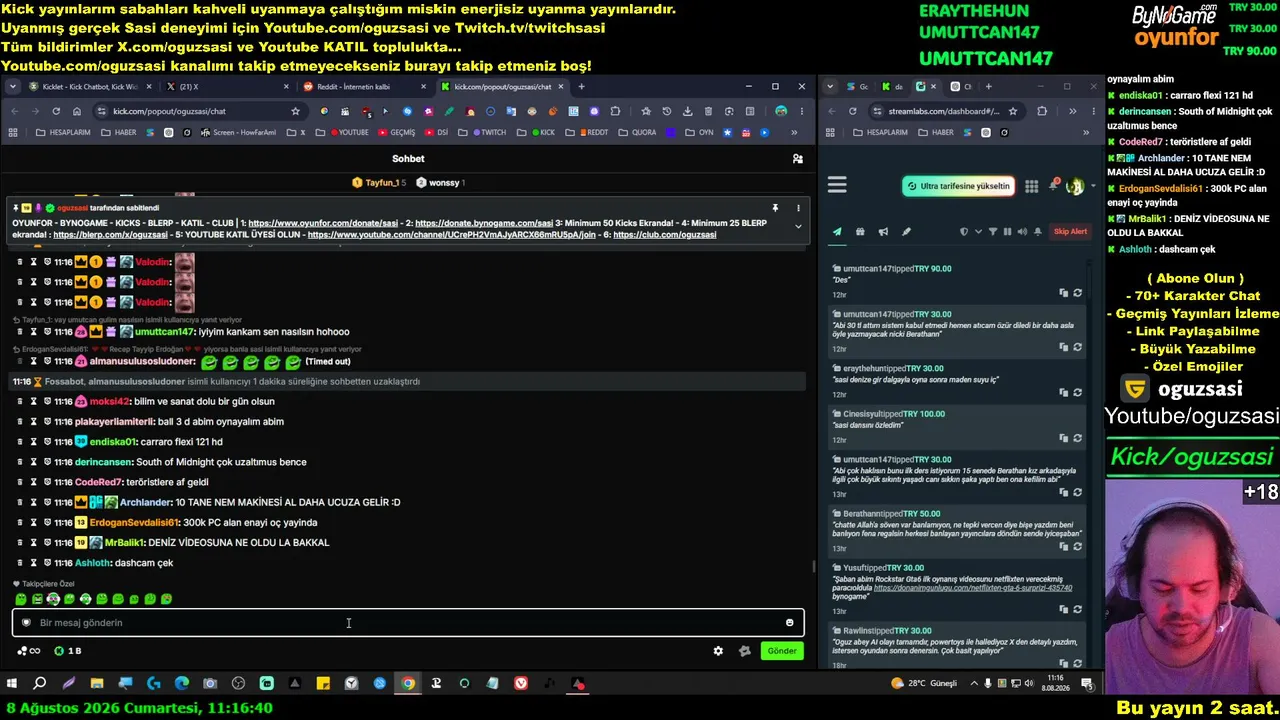Select the Streamlabs brush tab icon
This screenshot has height=720, width=1280.
click(906, 232)
